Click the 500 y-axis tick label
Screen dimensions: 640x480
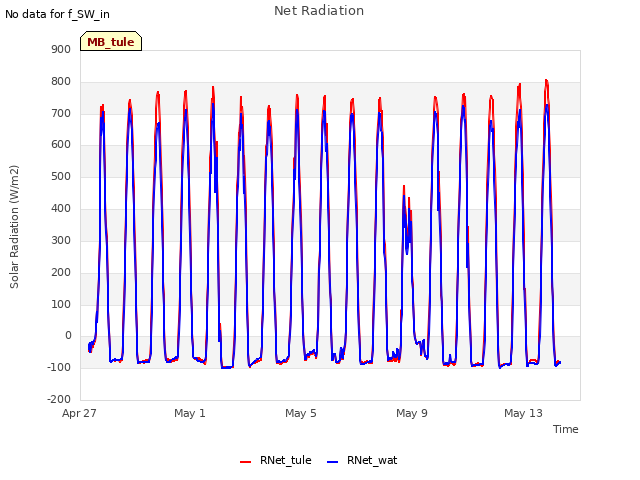61,177
